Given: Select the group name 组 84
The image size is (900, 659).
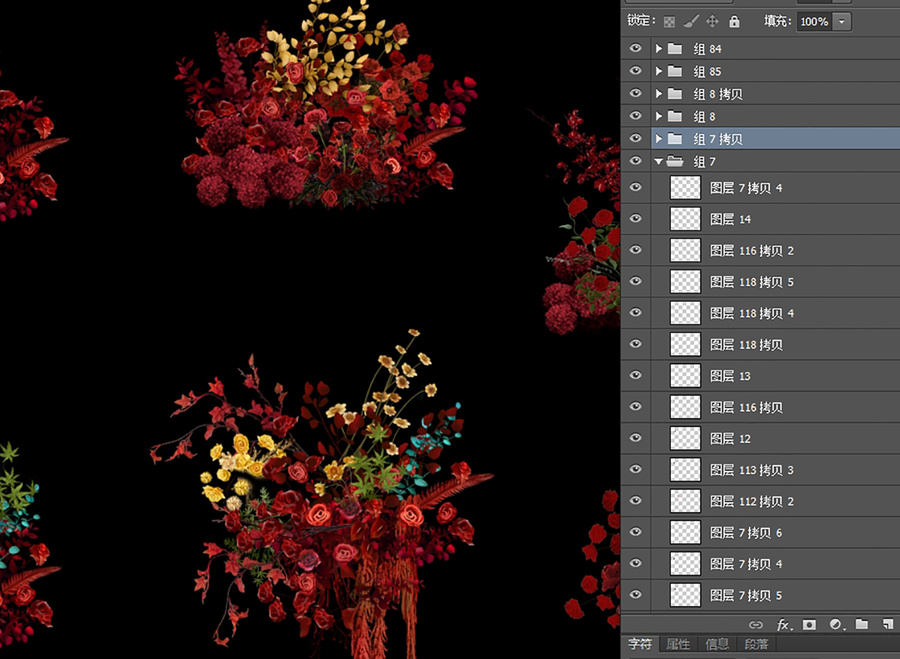Looking at the screenshot, I should click(x=707, y=49).
